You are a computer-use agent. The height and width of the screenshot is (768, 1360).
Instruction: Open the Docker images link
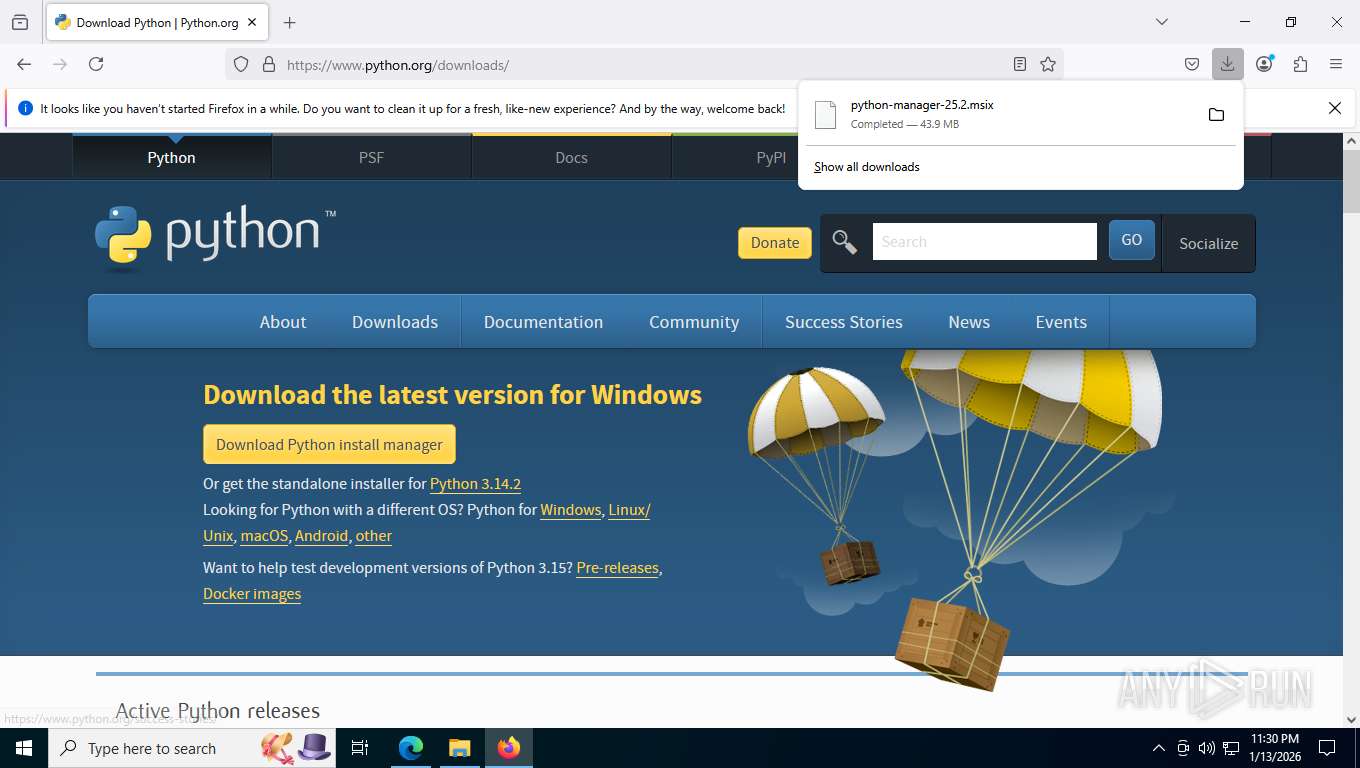(x=252, y=594)
